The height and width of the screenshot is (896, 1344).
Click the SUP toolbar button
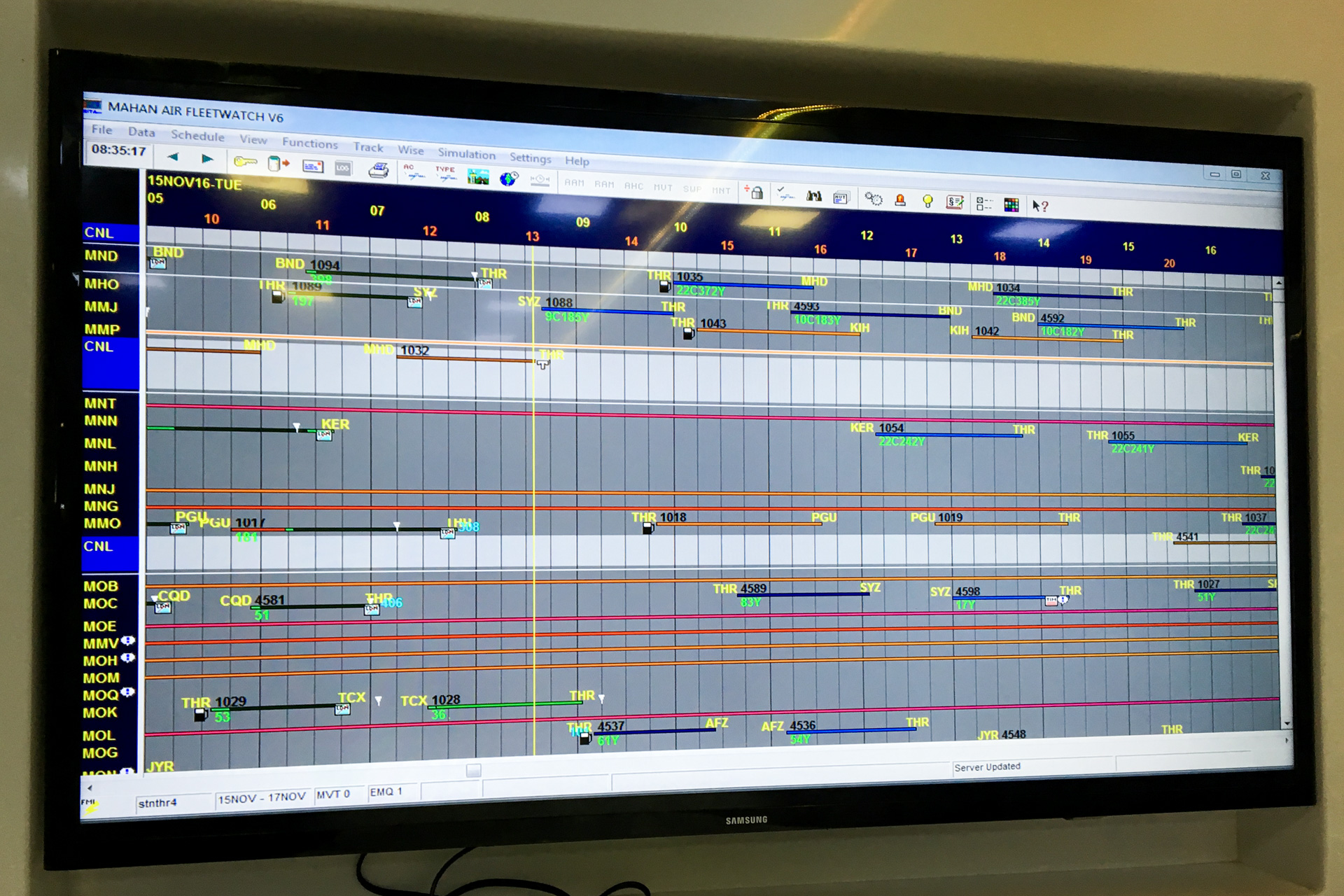[x=692, y=189]
